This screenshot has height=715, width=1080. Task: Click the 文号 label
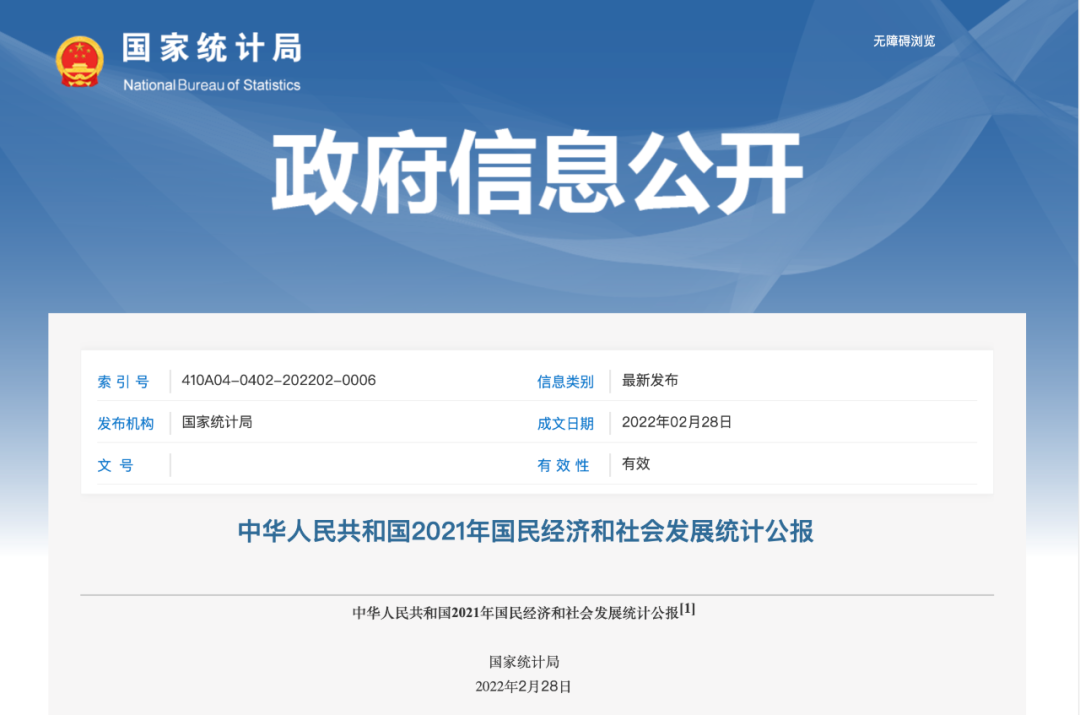115,466
